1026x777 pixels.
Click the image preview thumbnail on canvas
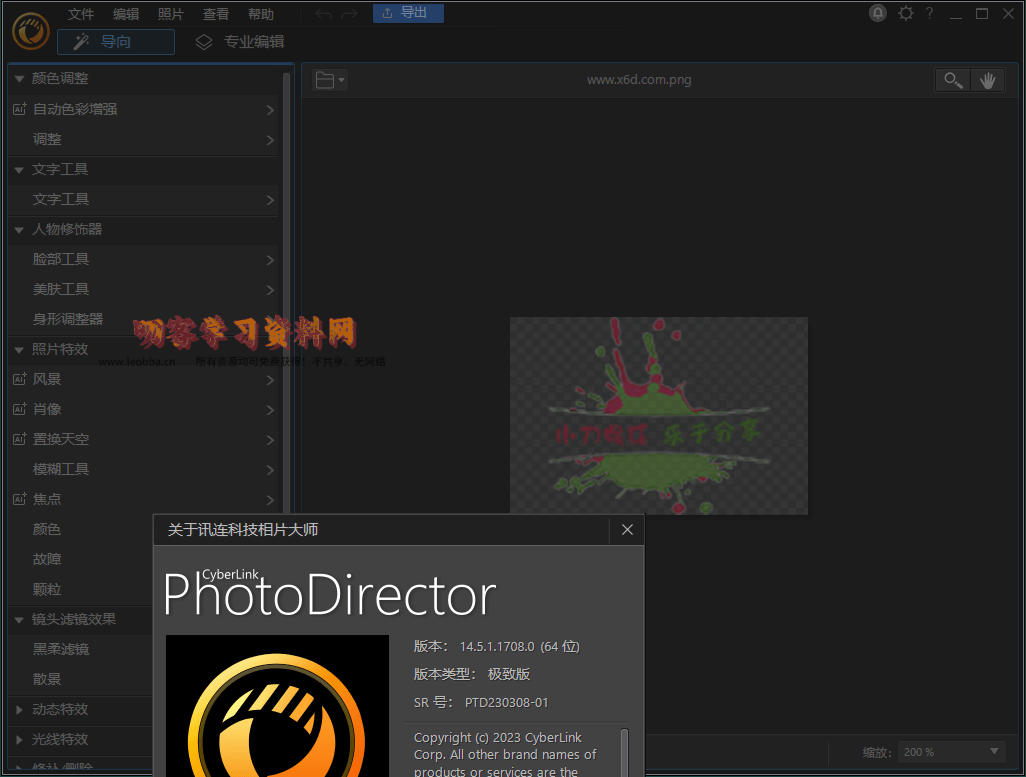click(658, 415)
